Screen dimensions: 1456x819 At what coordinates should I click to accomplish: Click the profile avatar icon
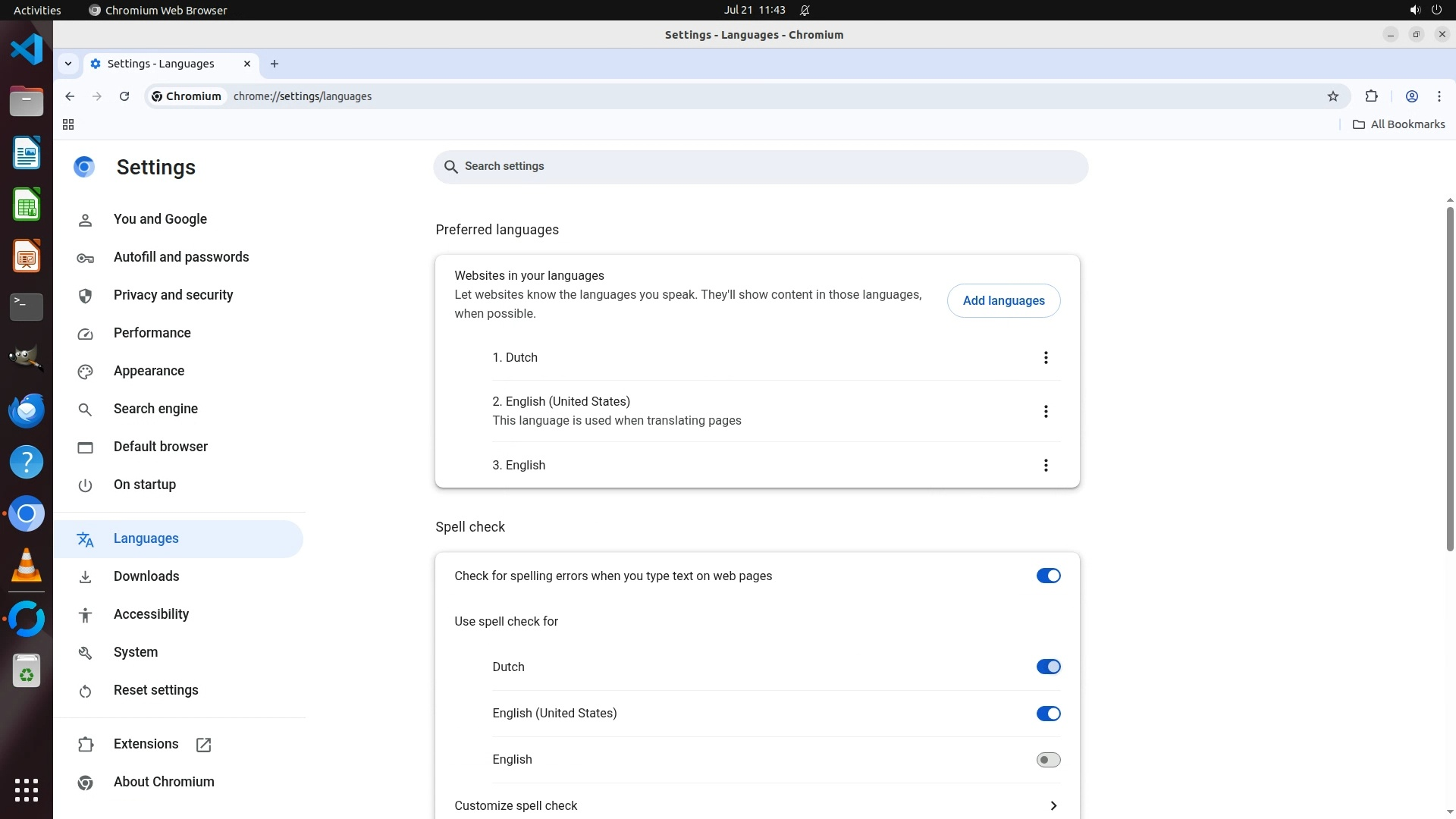click(1411, 96)
